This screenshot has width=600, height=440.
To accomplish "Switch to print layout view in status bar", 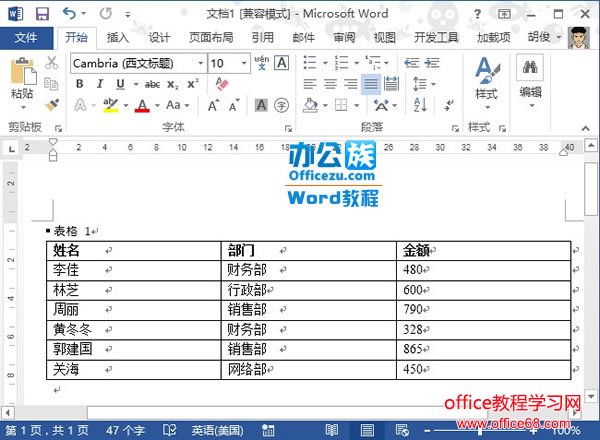I will 367,430.
